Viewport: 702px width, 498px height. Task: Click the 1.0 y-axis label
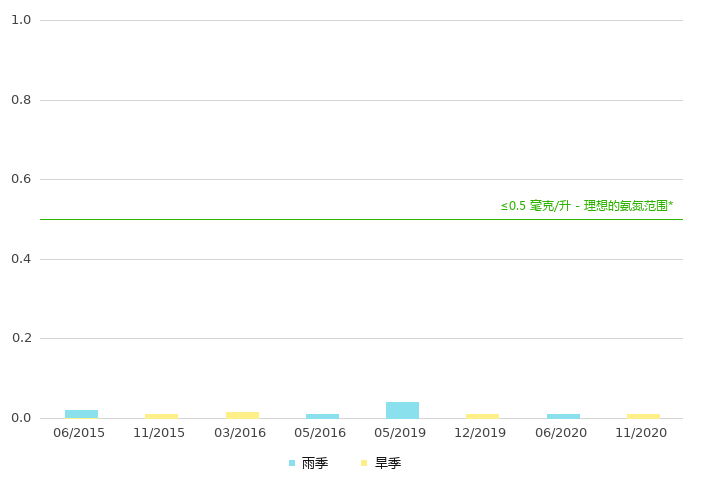(x=21, y=20)
